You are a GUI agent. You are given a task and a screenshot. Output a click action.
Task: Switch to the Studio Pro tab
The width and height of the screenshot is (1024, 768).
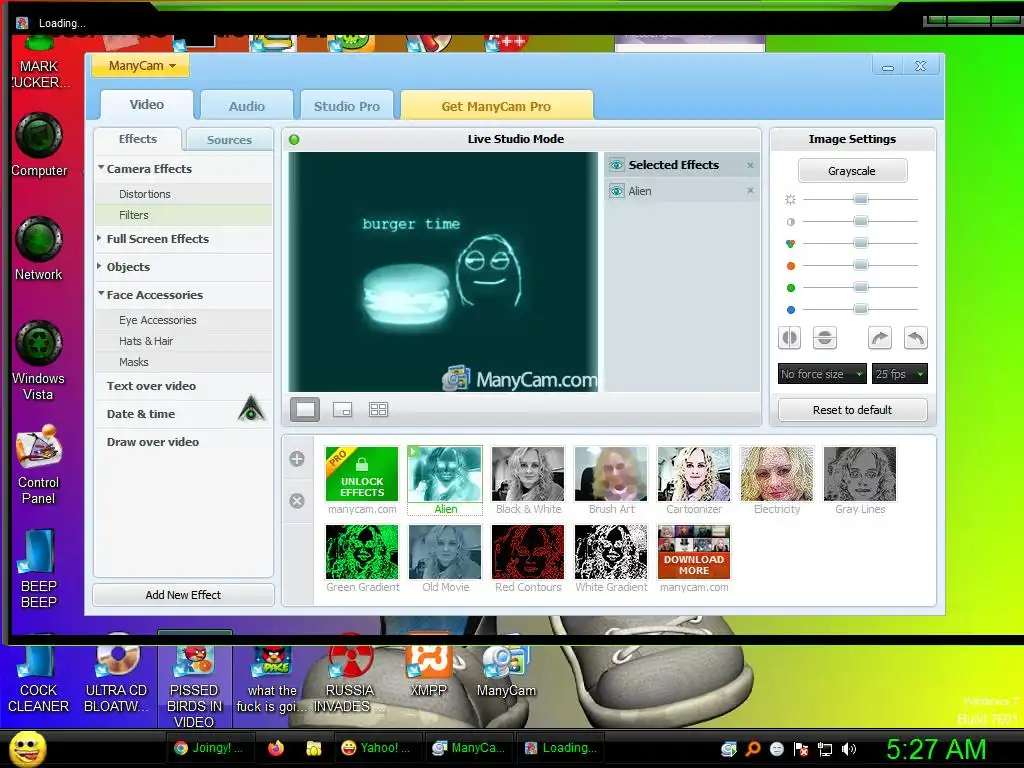pos(347,106)
